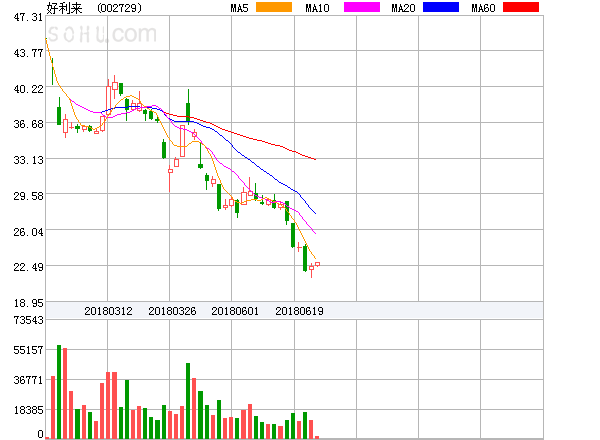
Task: Click the MA20 legend label
Action: [x=403, y=8]
